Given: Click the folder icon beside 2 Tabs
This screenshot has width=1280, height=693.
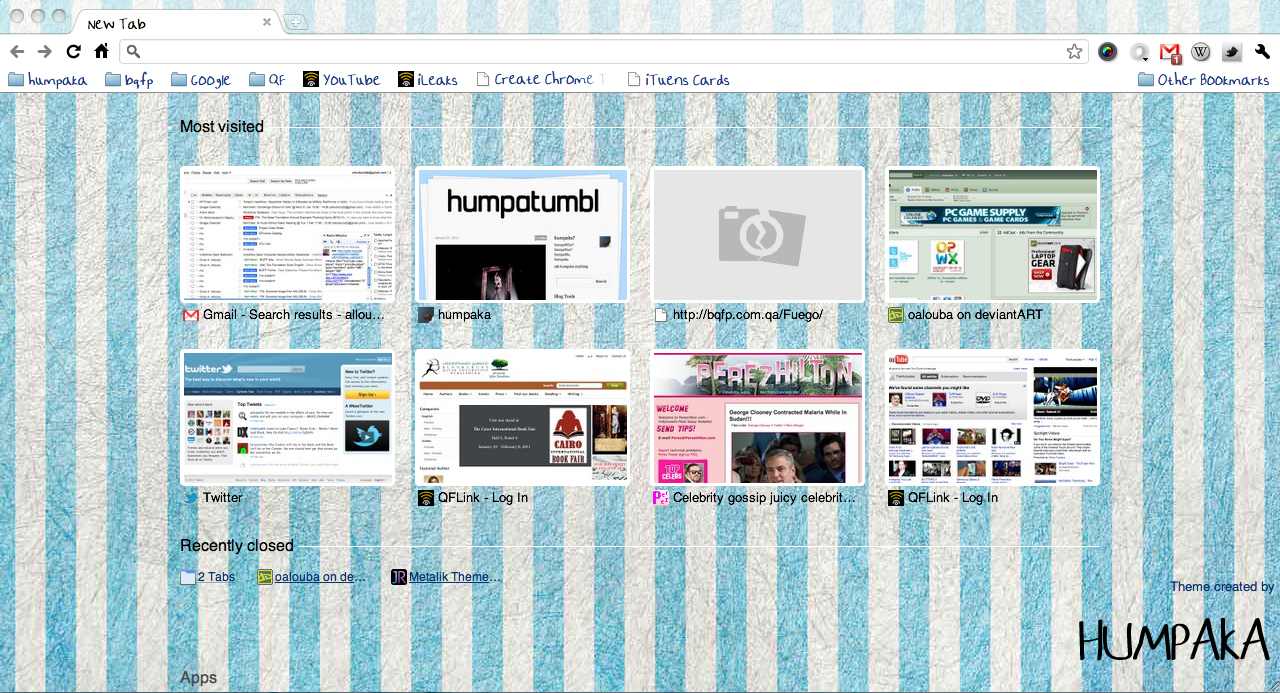Looking at the screenshot, I should click(188, 577).
